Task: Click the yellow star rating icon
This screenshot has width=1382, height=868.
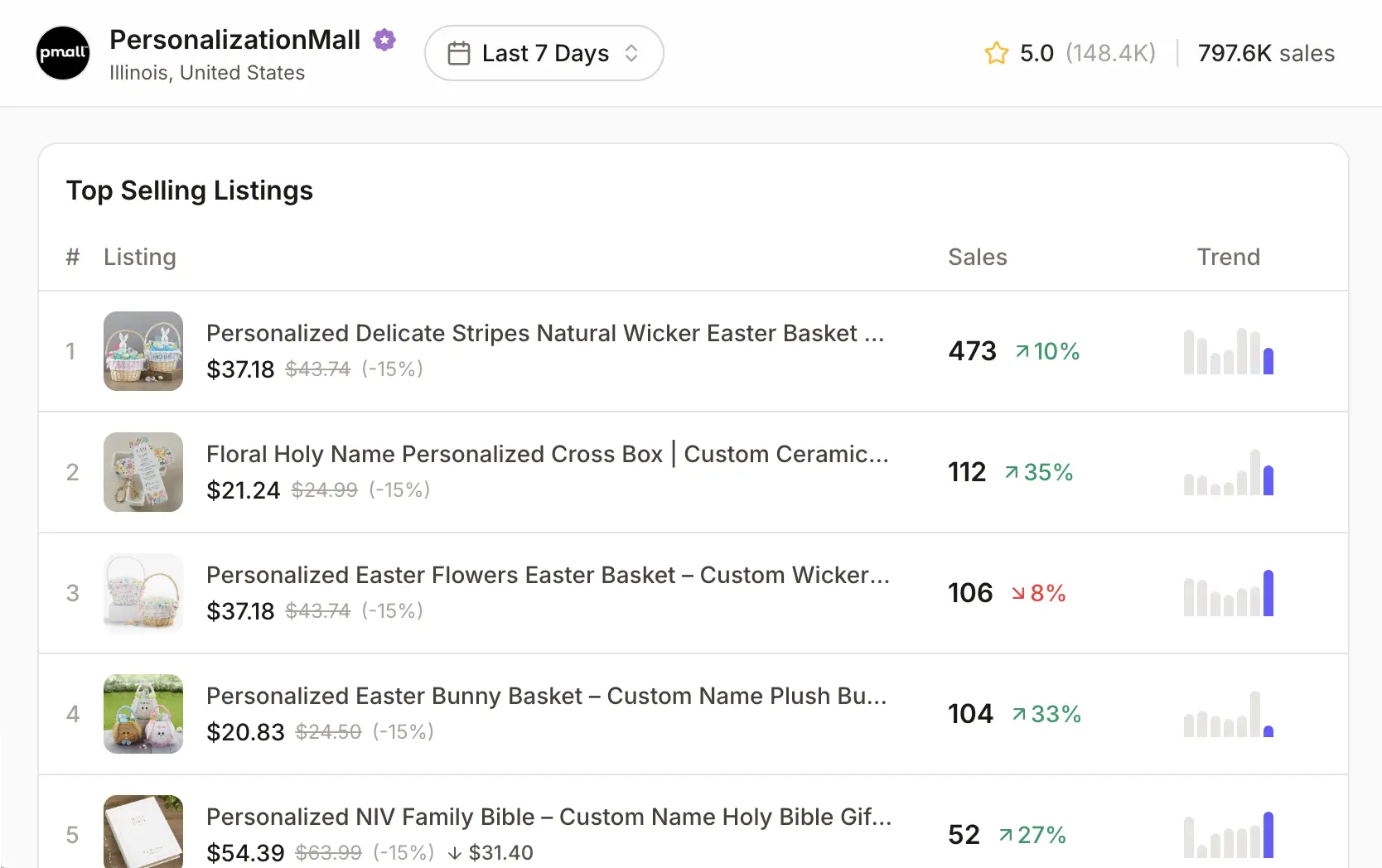Action: coord(995,52)
